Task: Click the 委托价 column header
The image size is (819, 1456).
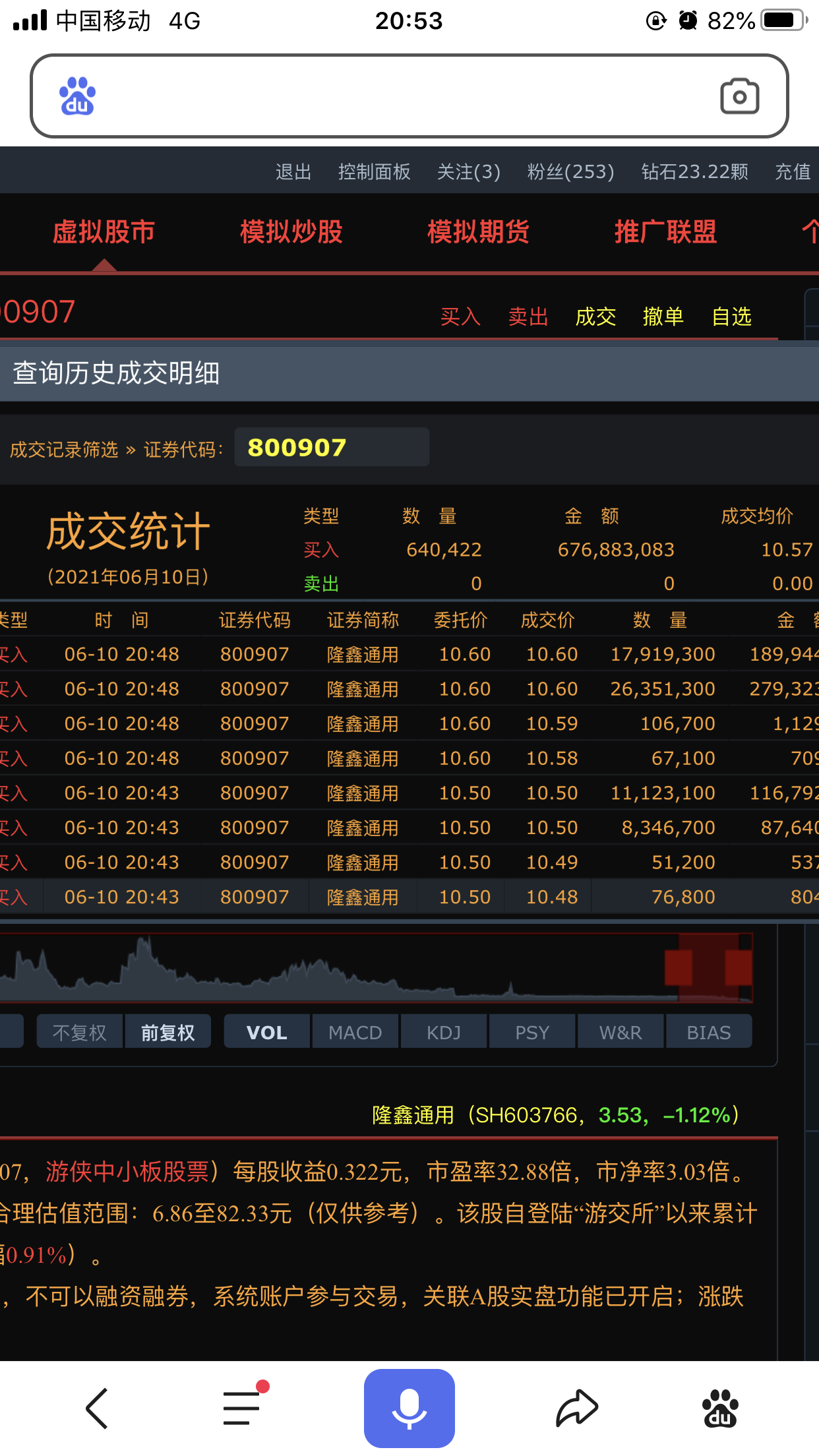Action: pyautogui.click(x=461, y=620)
